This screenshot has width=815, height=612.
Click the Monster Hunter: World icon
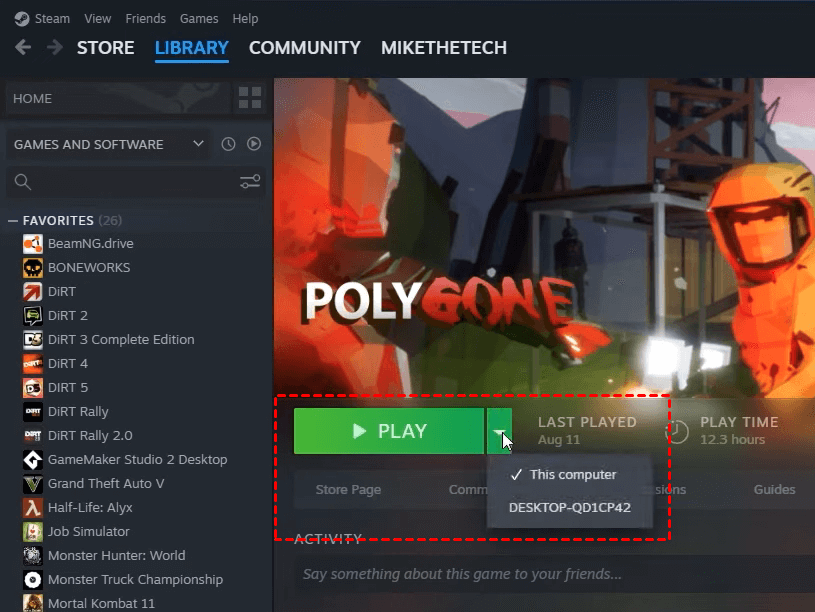click(x=33, y=556)
